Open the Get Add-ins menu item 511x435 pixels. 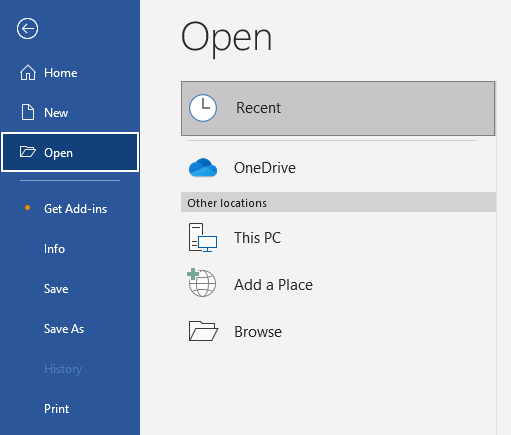[76, 209]
